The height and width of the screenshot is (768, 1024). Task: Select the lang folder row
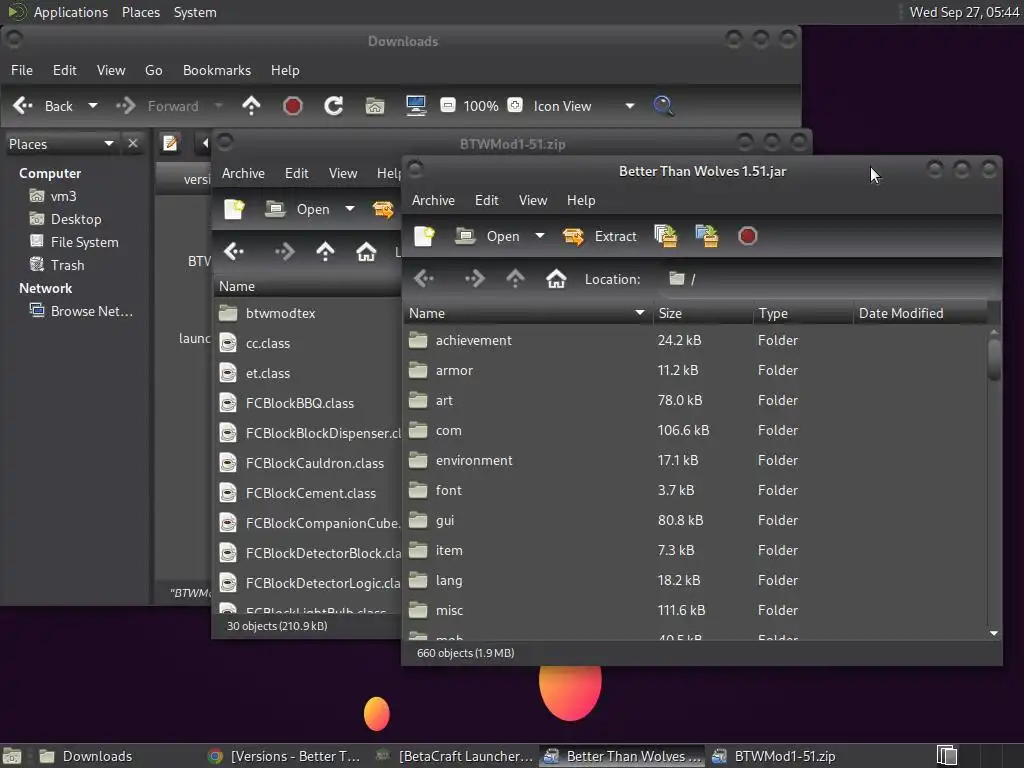pos(696,581)
